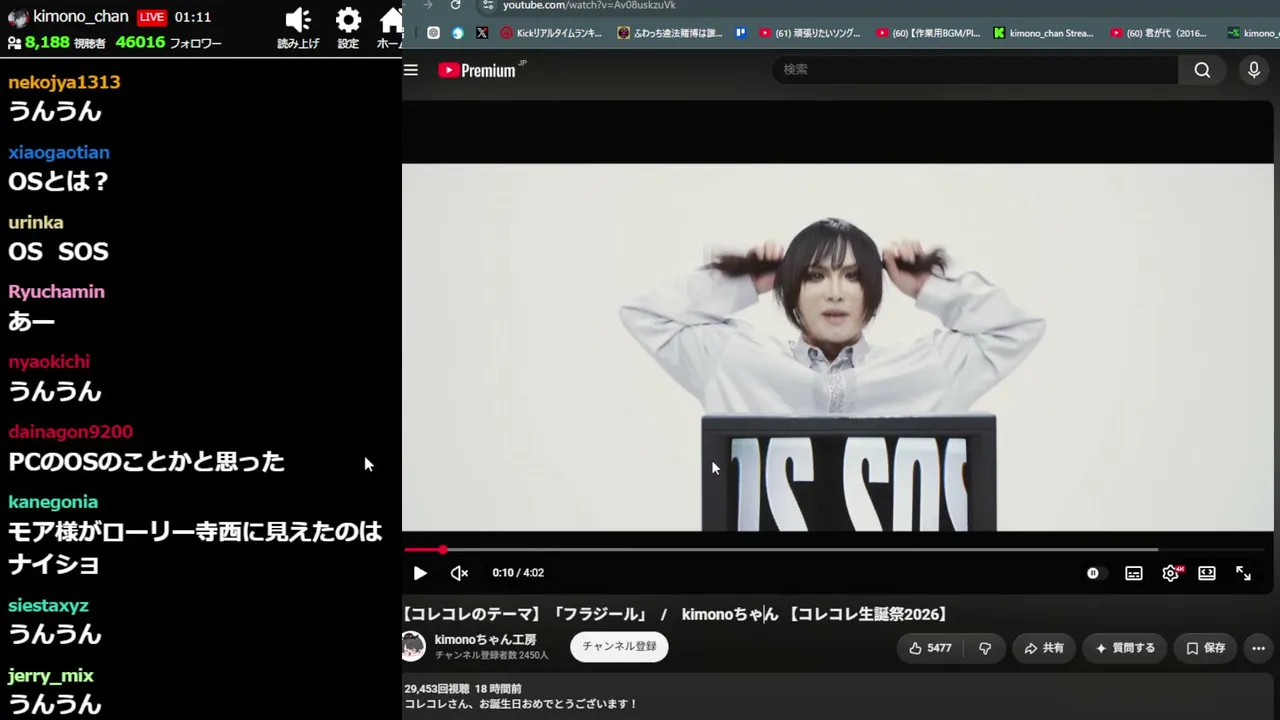Open 設定 gear in chat panel
1280x720 pixels.
coord(348,20)
